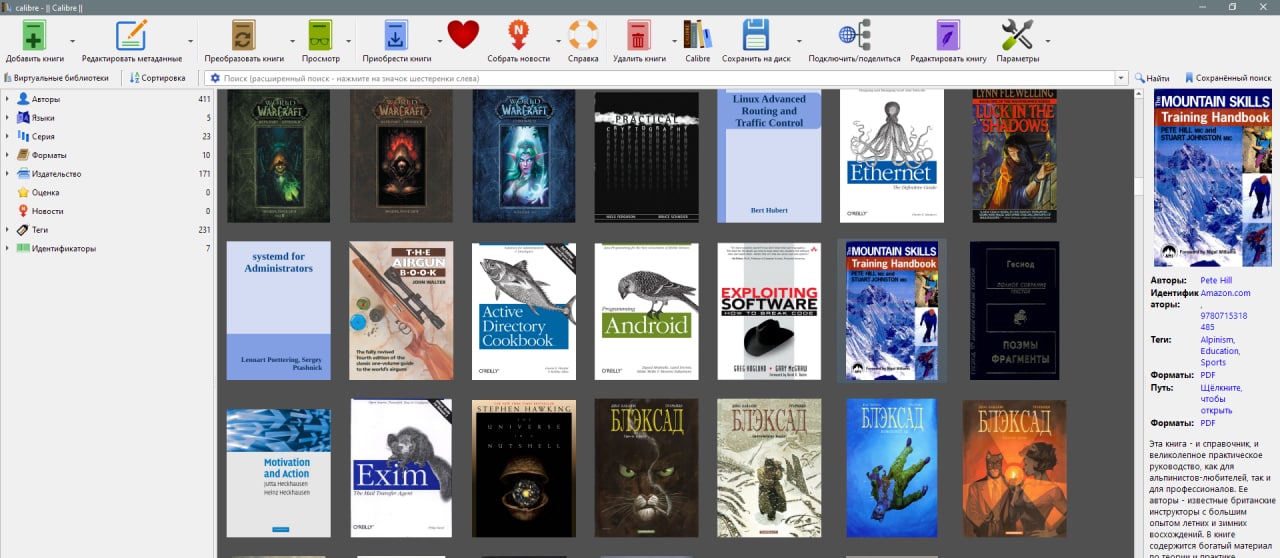
Task: Click the Connect/share (Подключить/поделиться) icon
Action: pos(854,35)
